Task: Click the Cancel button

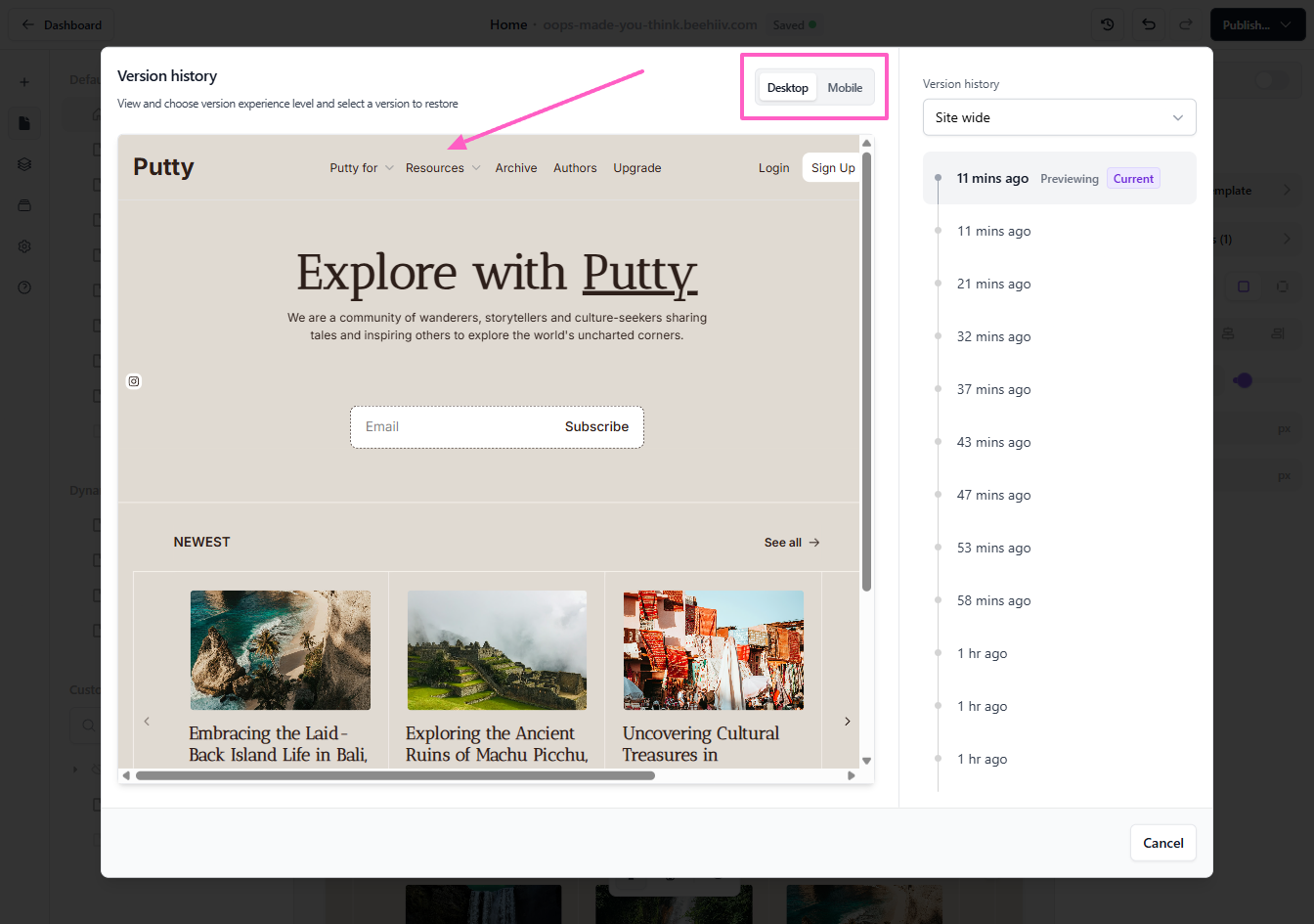Action: click(1162, 843)
